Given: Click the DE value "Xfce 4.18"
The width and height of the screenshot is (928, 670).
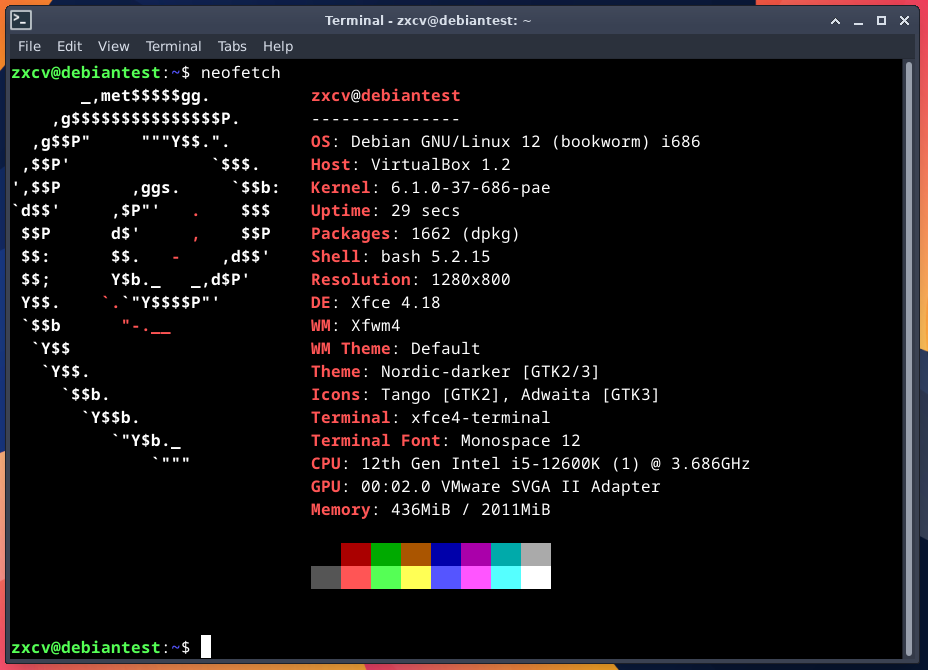Looking at the screenshot, I should pos(395,302).
